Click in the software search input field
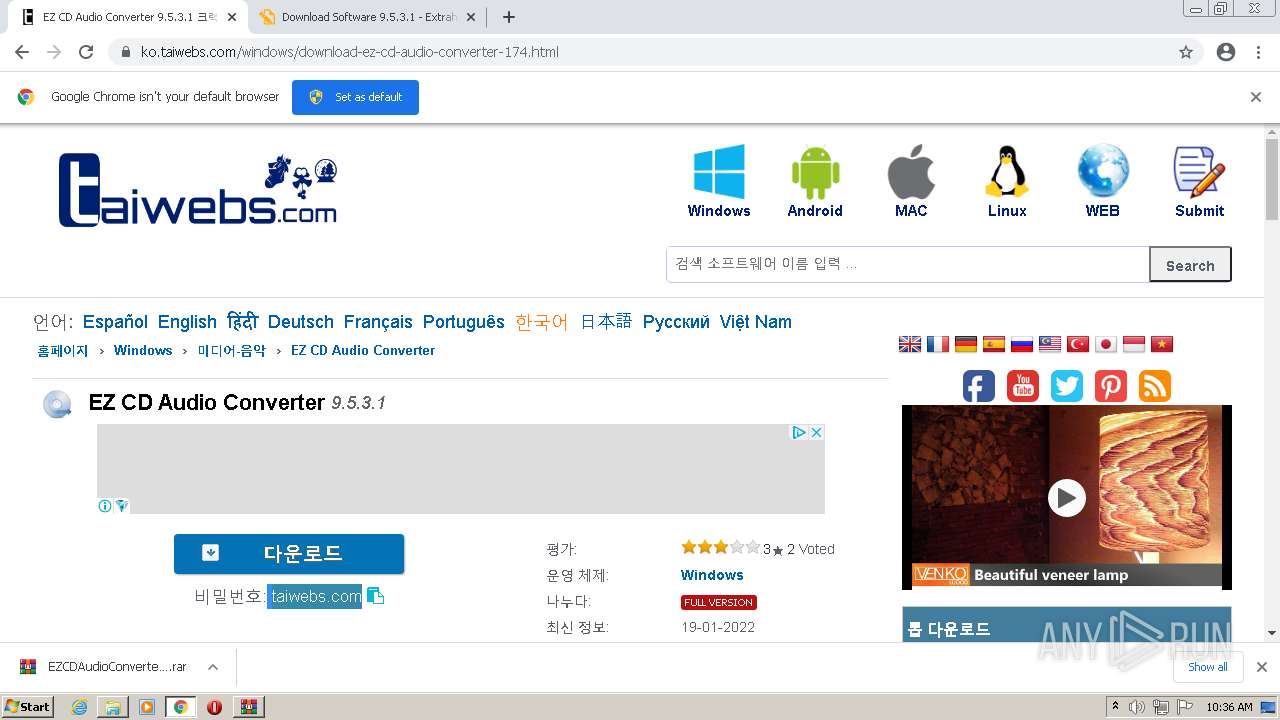This screenshot has width=1280, height=720. (x=908, y=264)
